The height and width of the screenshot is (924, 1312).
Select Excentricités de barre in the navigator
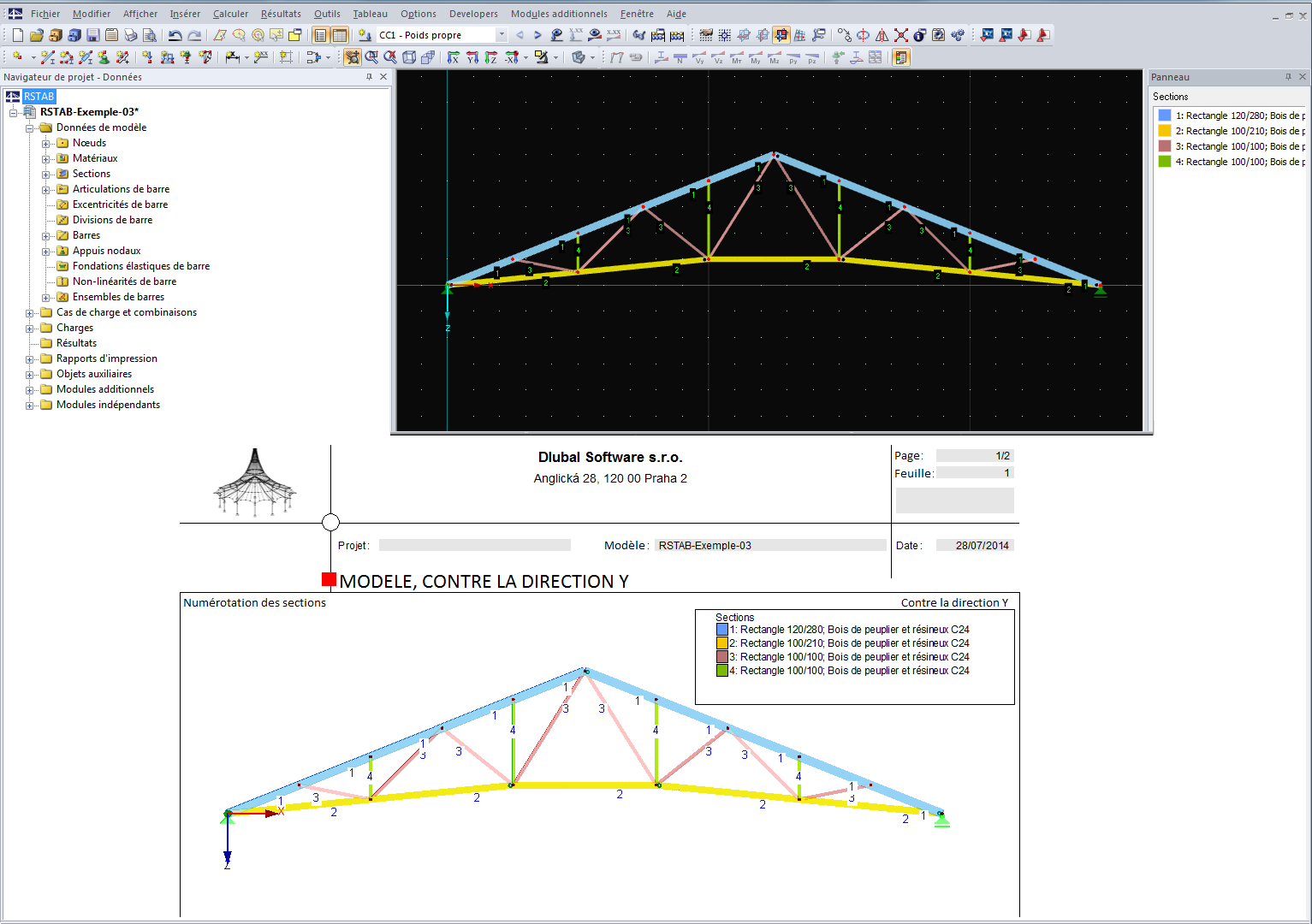coord(120,204)
